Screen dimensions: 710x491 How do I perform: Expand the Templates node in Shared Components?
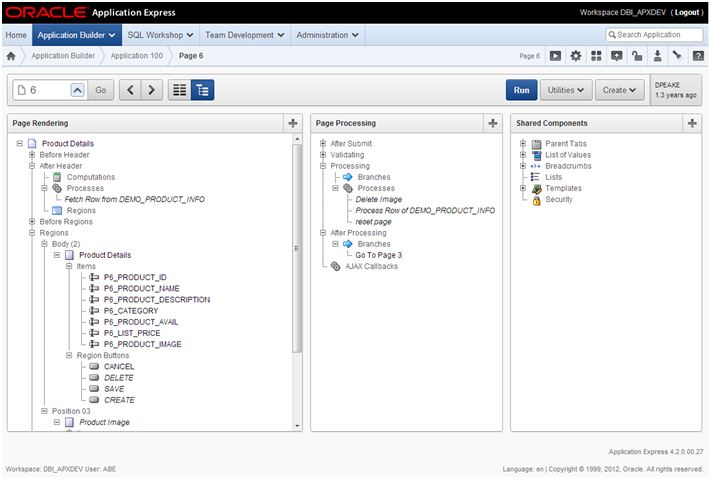[x=523, y=188]
